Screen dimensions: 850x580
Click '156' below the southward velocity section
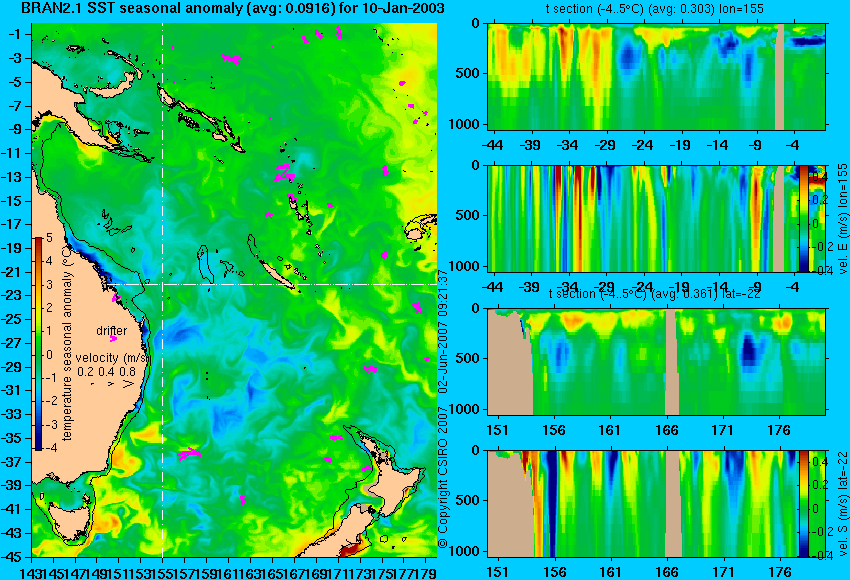coord(554,572)
